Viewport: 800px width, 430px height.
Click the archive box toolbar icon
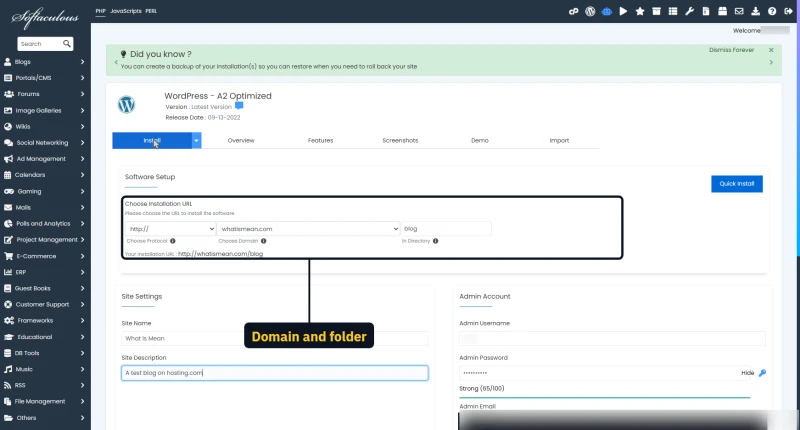click(656, 11)
